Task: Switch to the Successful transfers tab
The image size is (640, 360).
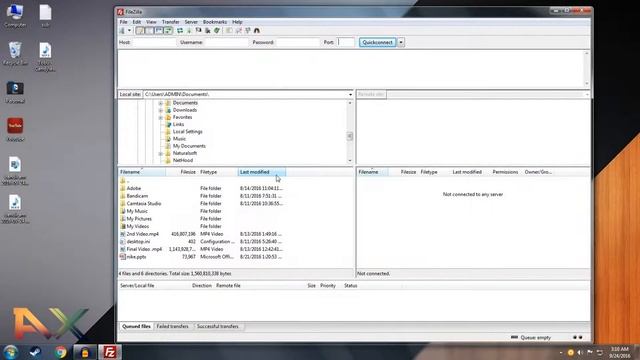Action: (x=218, y=327)
